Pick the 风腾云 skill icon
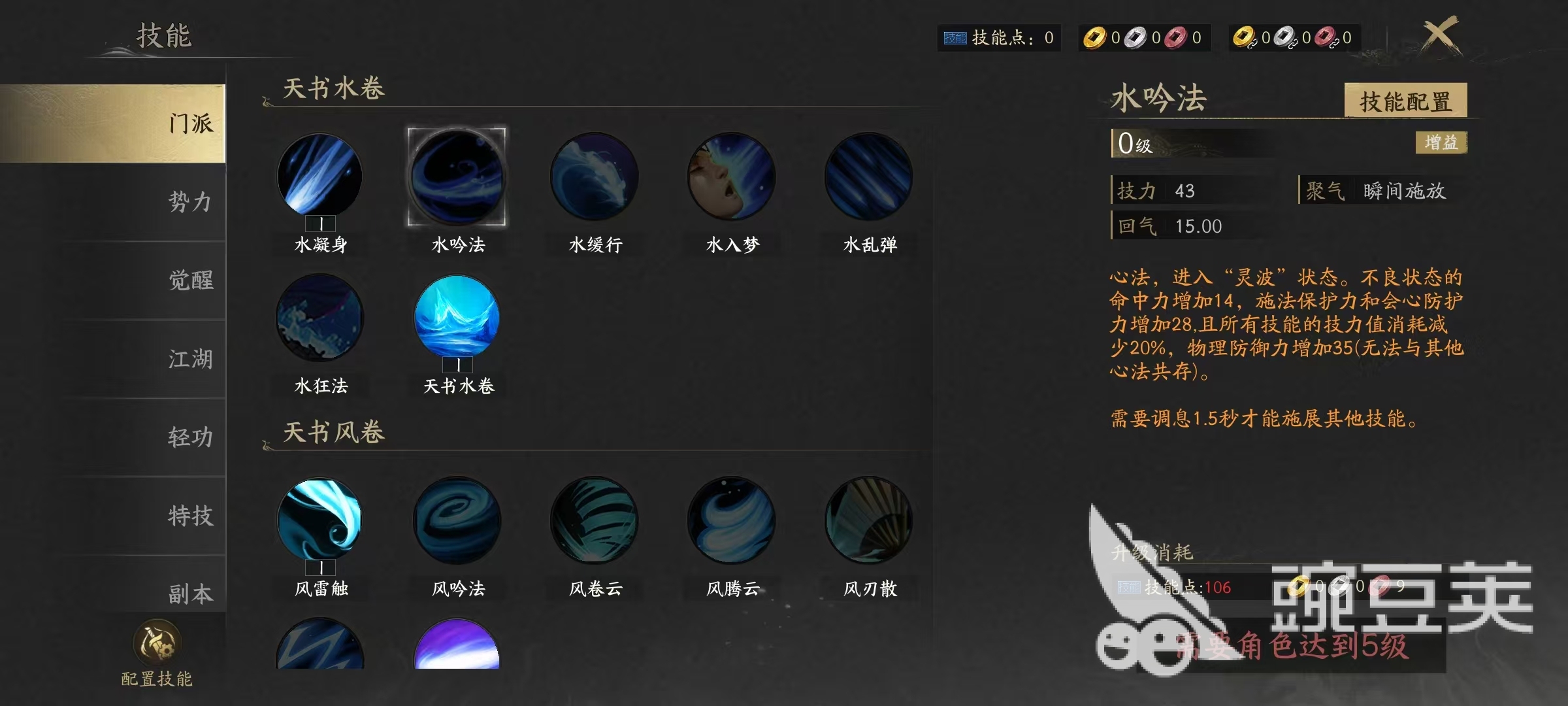The width and height of the screenshot is (1568, 706). coord(732,520)
